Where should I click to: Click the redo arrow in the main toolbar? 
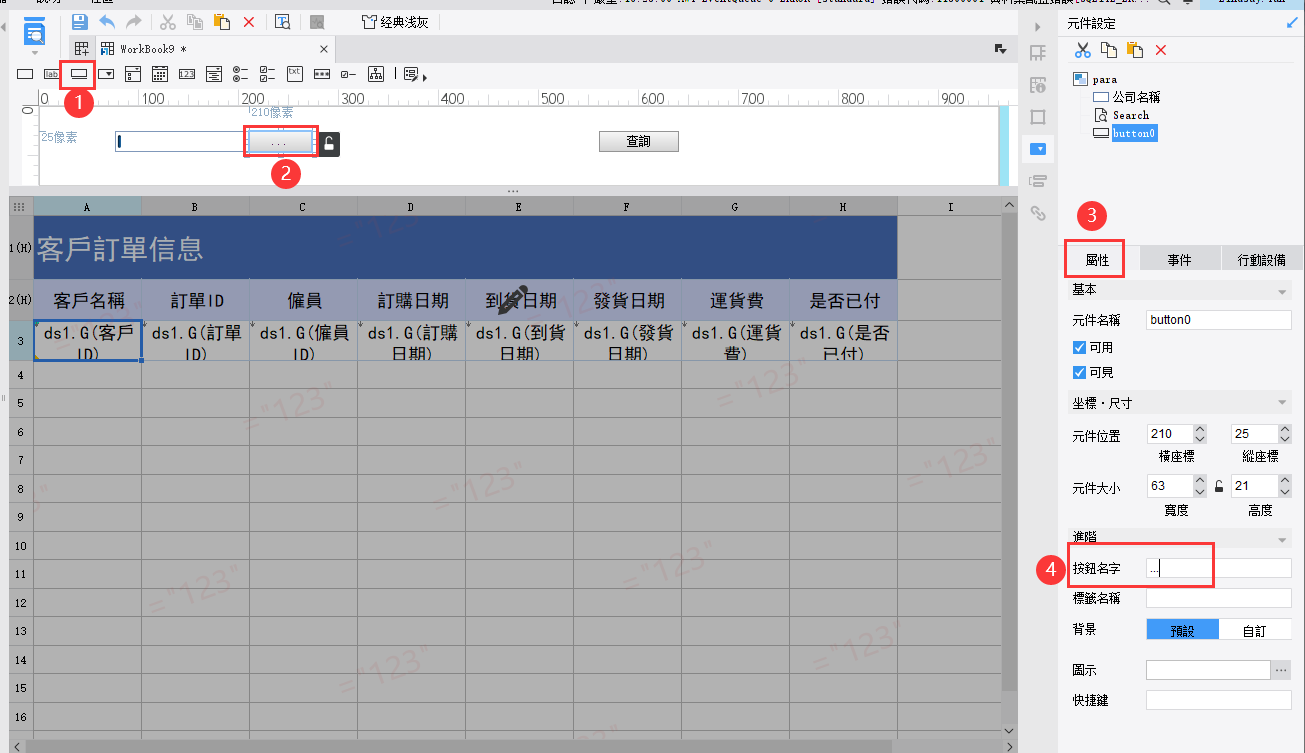133,21
